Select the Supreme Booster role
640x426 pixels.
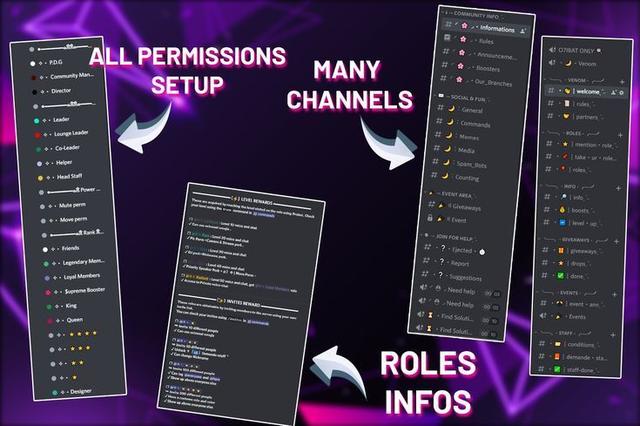pos(76,291)
